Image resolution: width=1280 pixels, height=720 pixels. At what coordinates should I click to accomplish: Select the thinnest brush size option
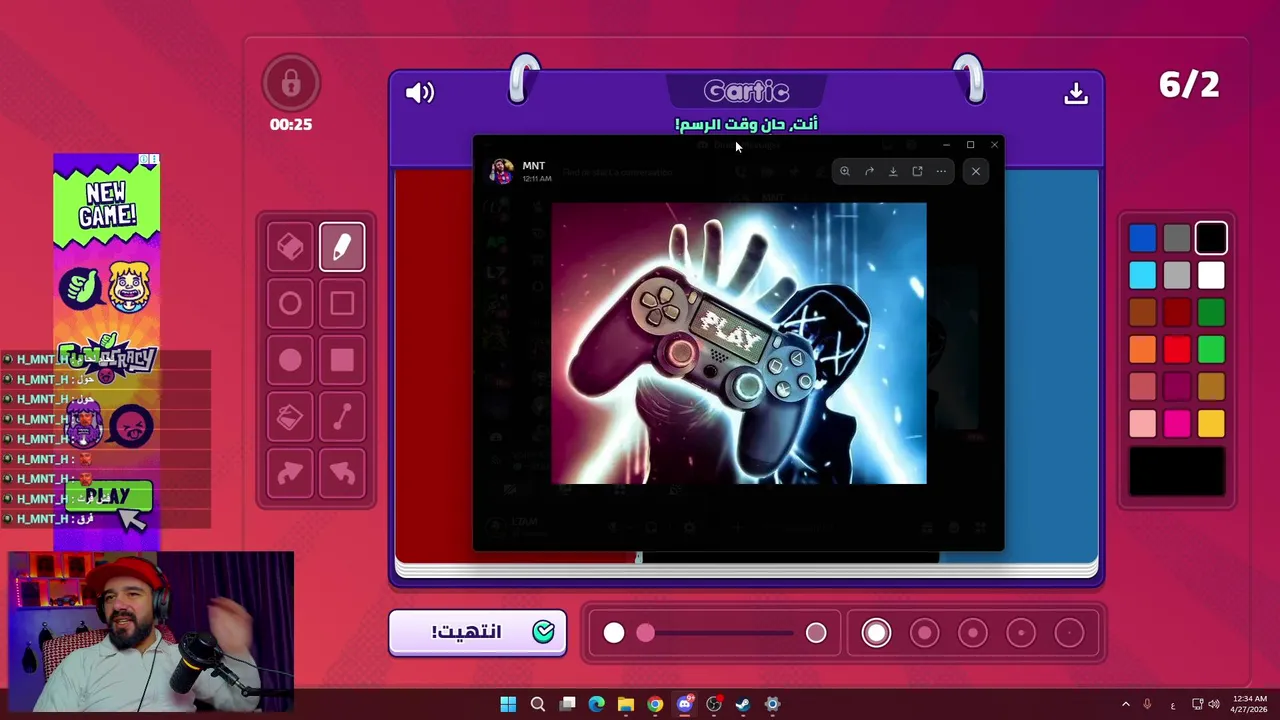point(1069,633)
